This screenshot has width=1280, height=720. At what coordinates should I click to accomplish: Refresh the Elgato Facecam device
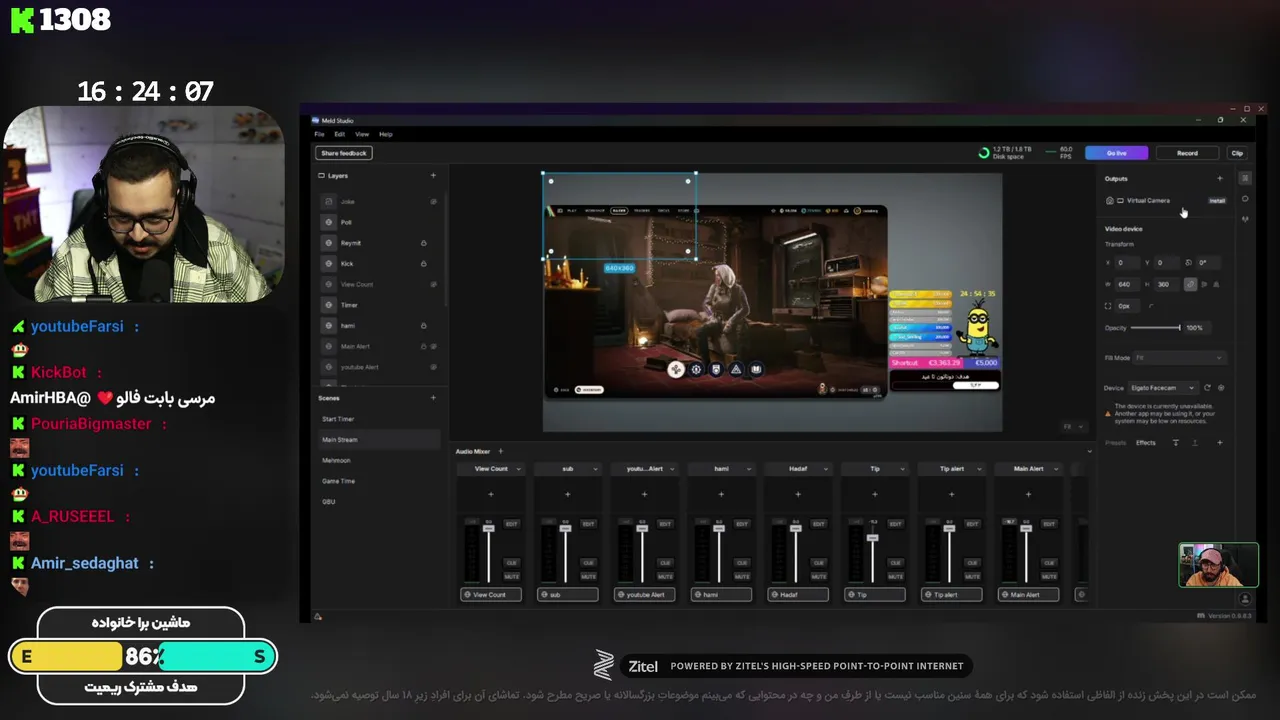(1207, 387)
